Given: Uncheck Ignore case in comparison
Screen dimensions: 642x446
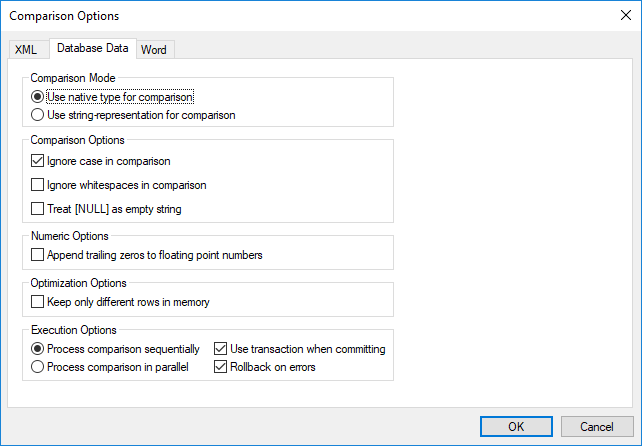Looking at the screenshot, I should point(38,161).
